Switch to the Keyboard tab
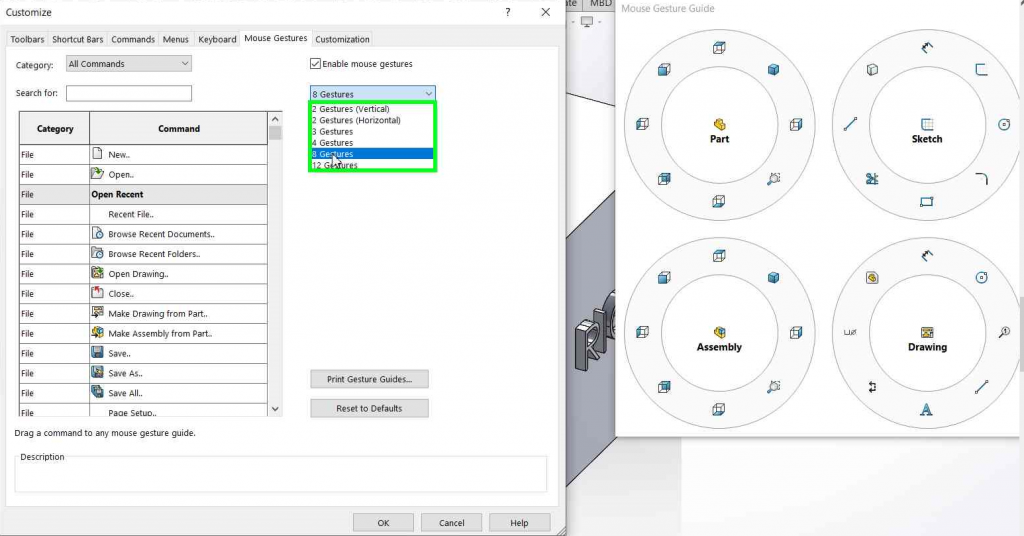The image size is (1024, 536). (217, 39)
